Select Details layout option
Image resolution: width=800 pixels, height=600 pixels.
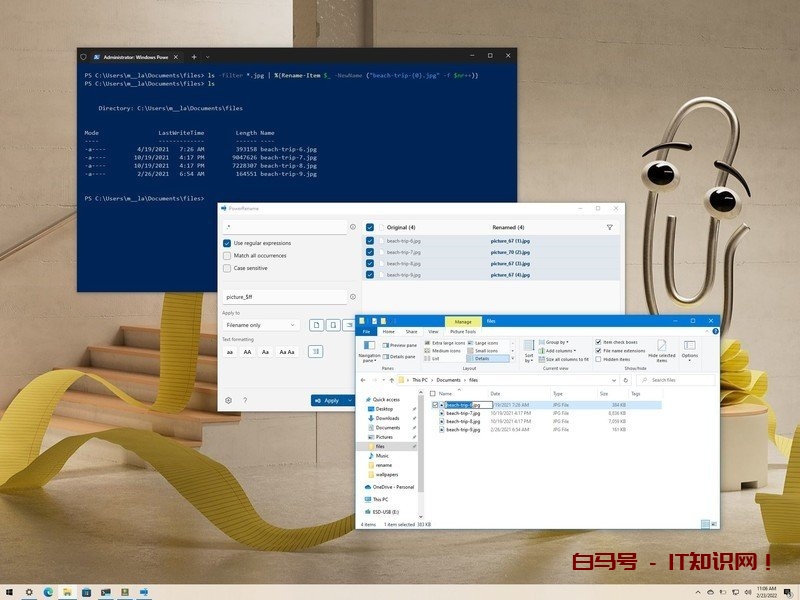point(482,358)
